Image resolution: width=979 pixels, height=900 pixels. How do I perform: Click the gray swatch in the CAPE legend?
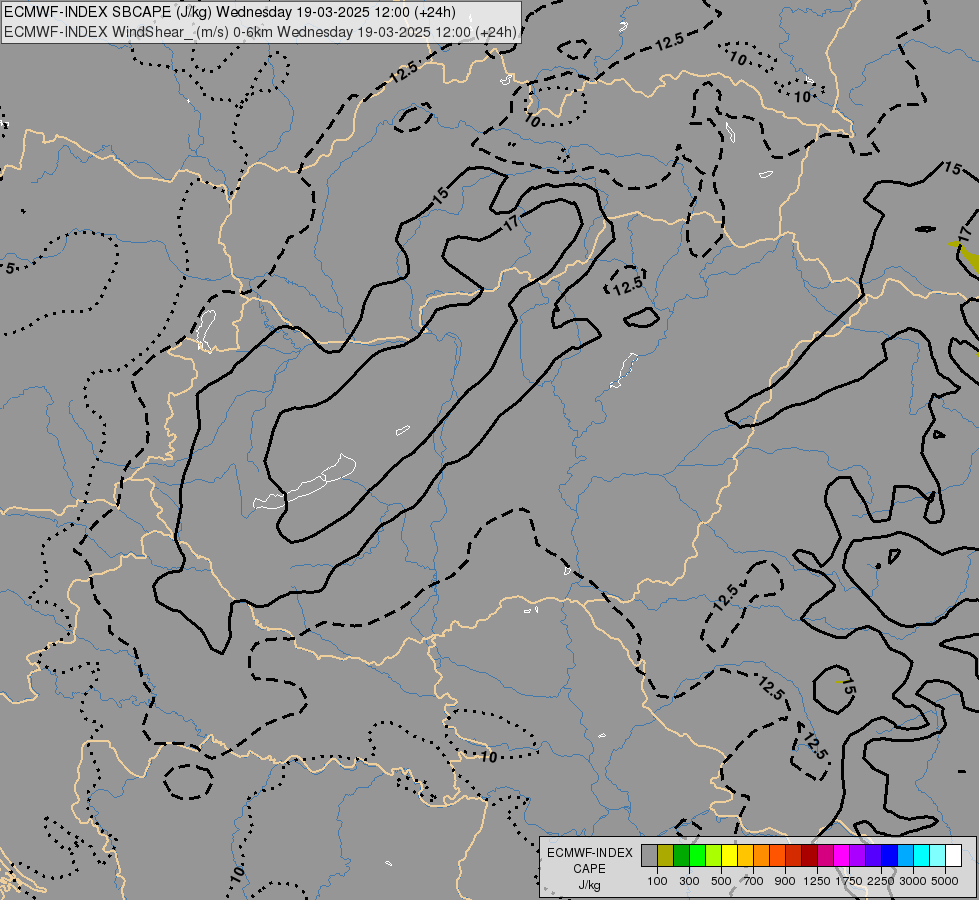[649, 856]
